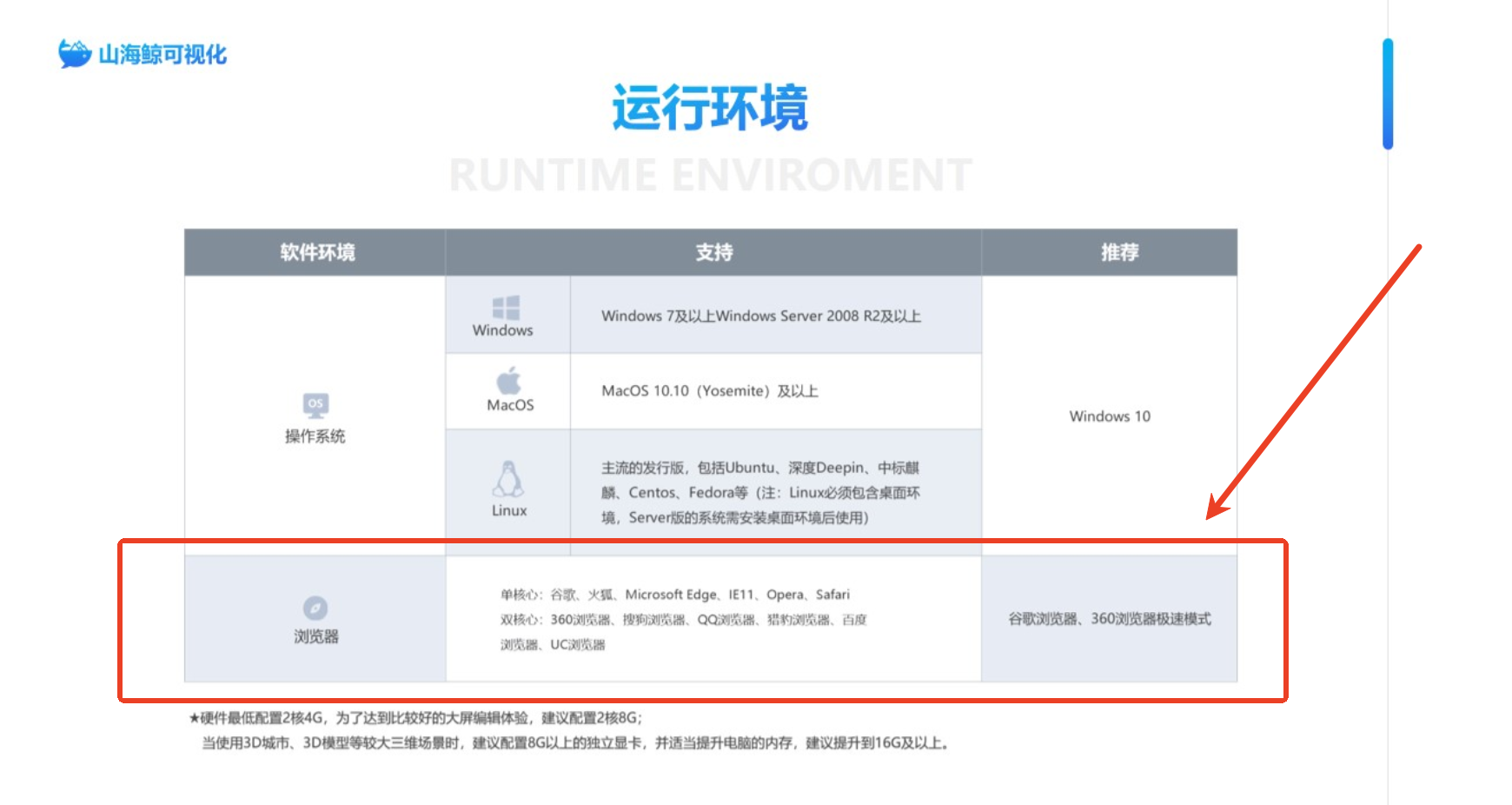Click the Windows 7及以上 support text
Screen dimensions: 1512x805
(x=761, y=316)
